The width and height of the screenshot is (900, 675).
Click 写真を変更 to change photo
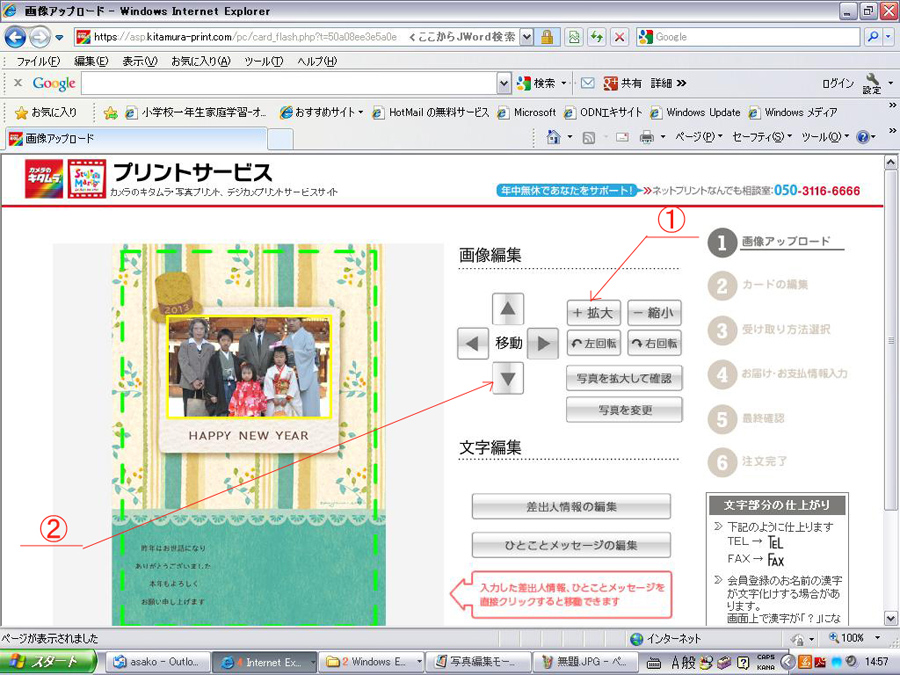point(624,409)
